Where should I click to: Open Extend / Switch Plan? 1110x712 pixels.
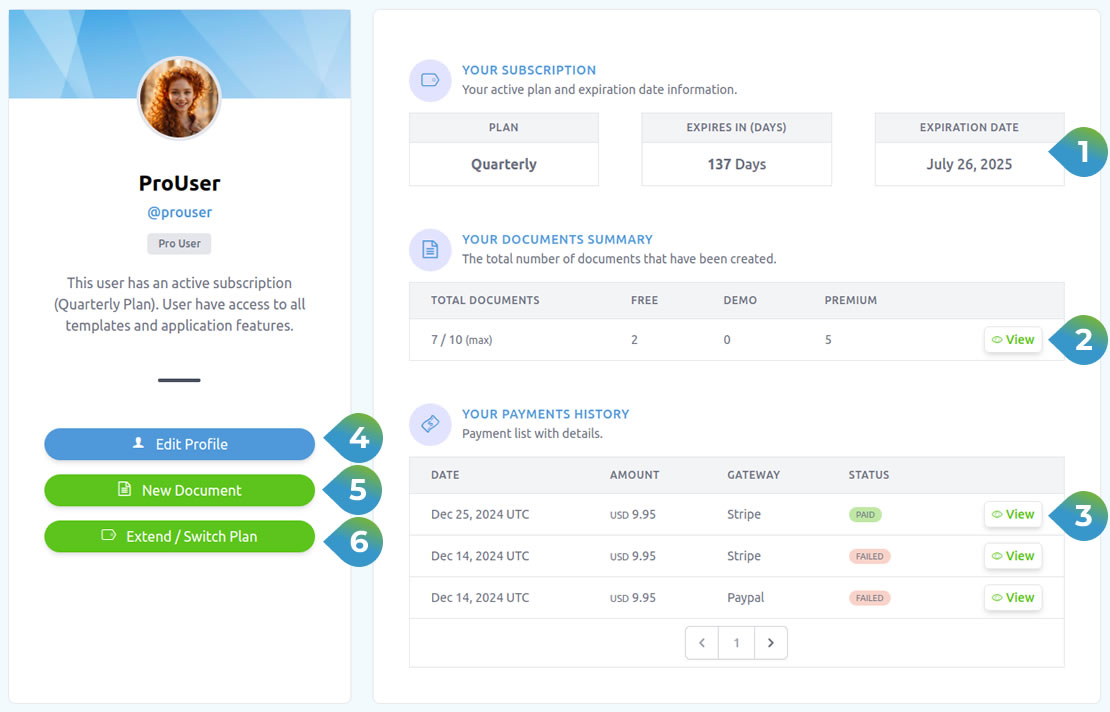[180, 536]
